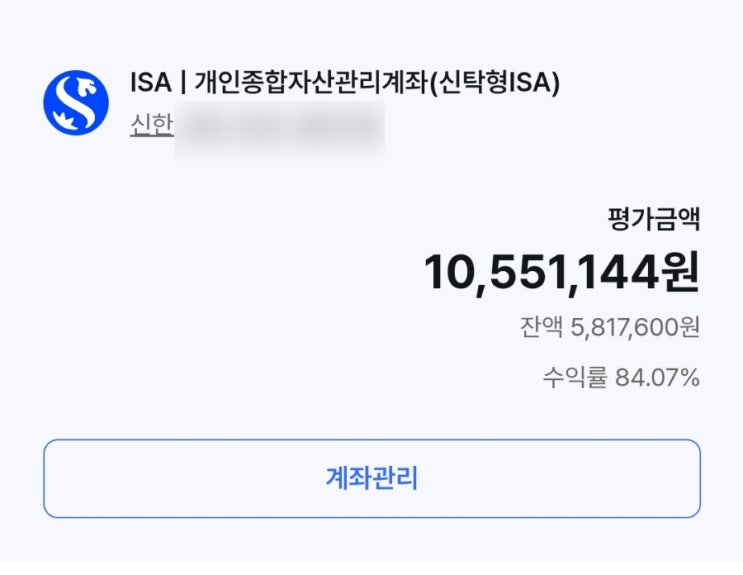Click the Shinhan bank logo icon

point(75,103)
